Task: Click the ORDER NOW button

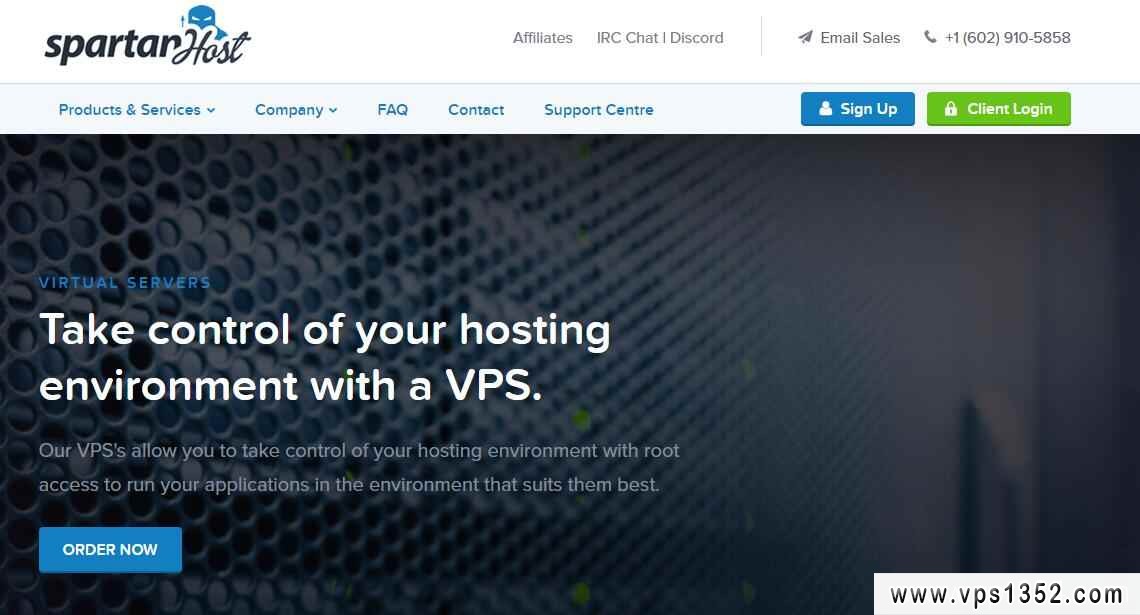Action: coord(111,550)
